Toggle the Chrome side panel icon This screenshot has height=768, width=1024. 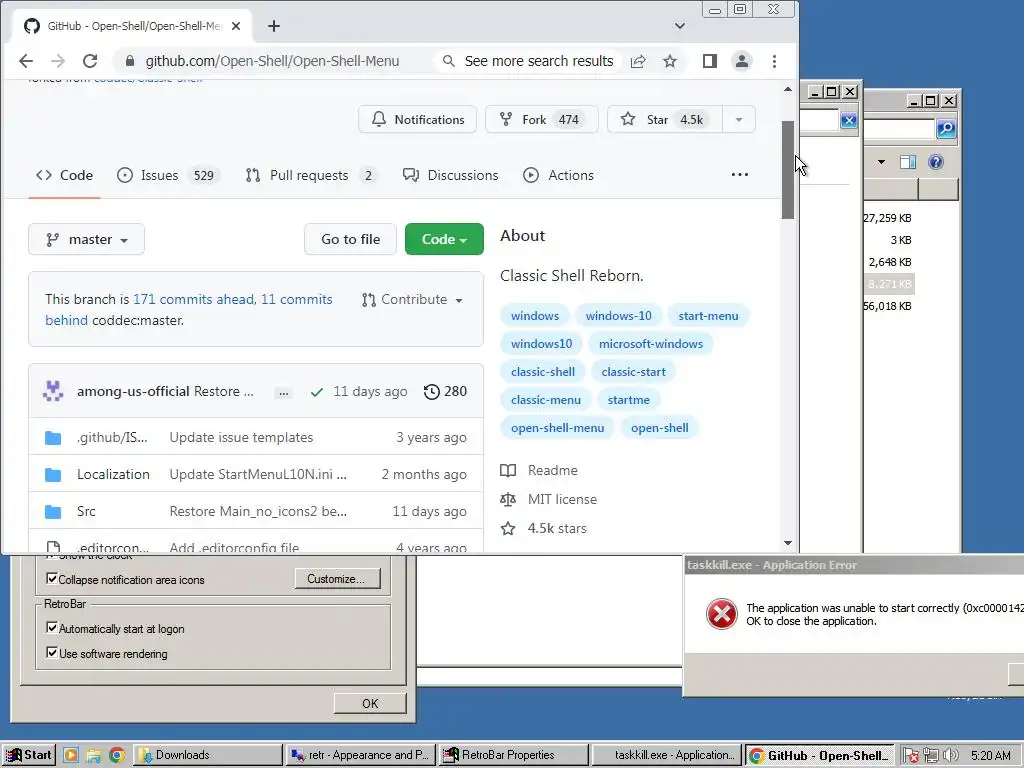[x=710, y=61]
